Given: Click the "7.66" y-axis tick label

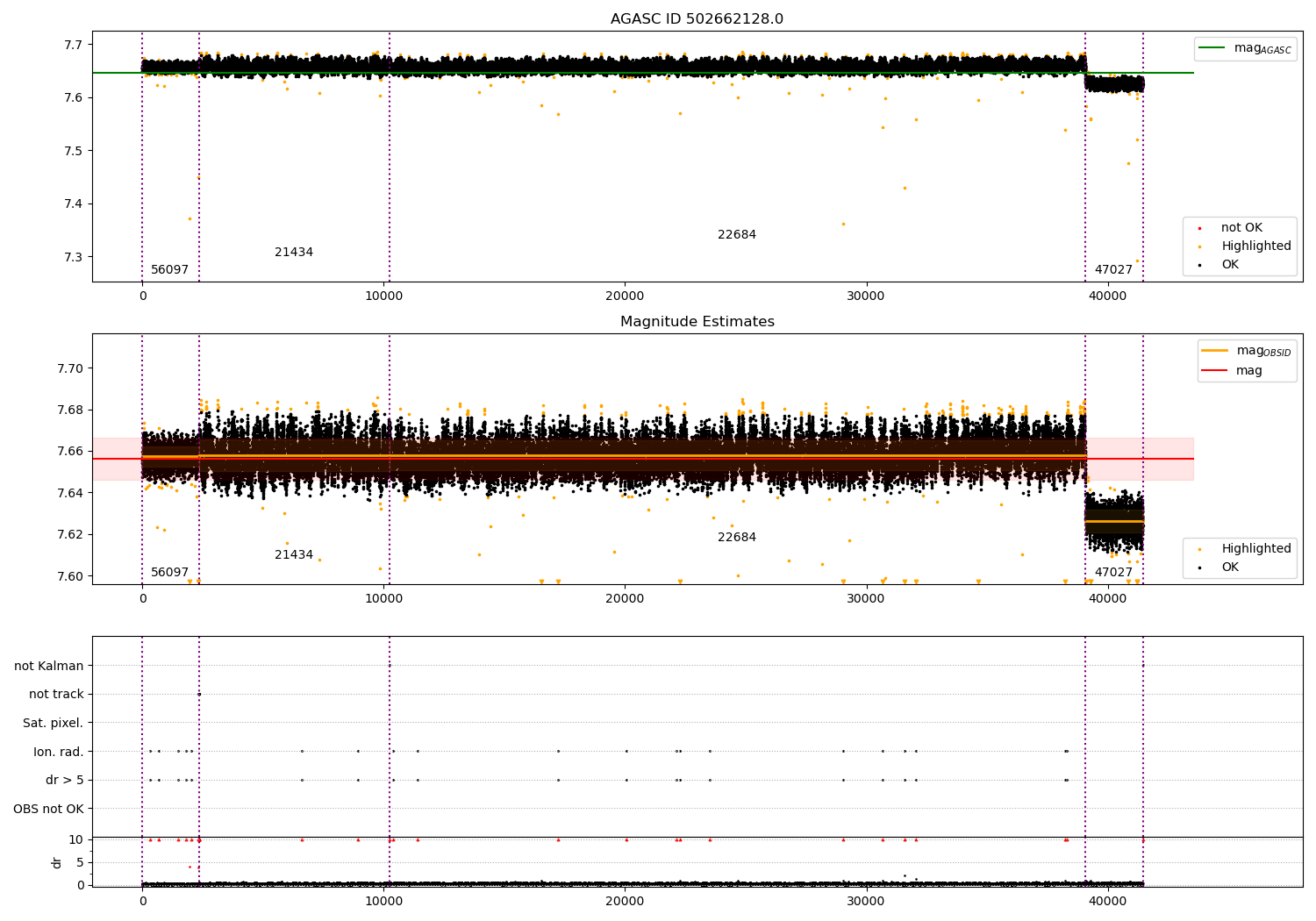Looking at the screenshot, I should 72,452.
